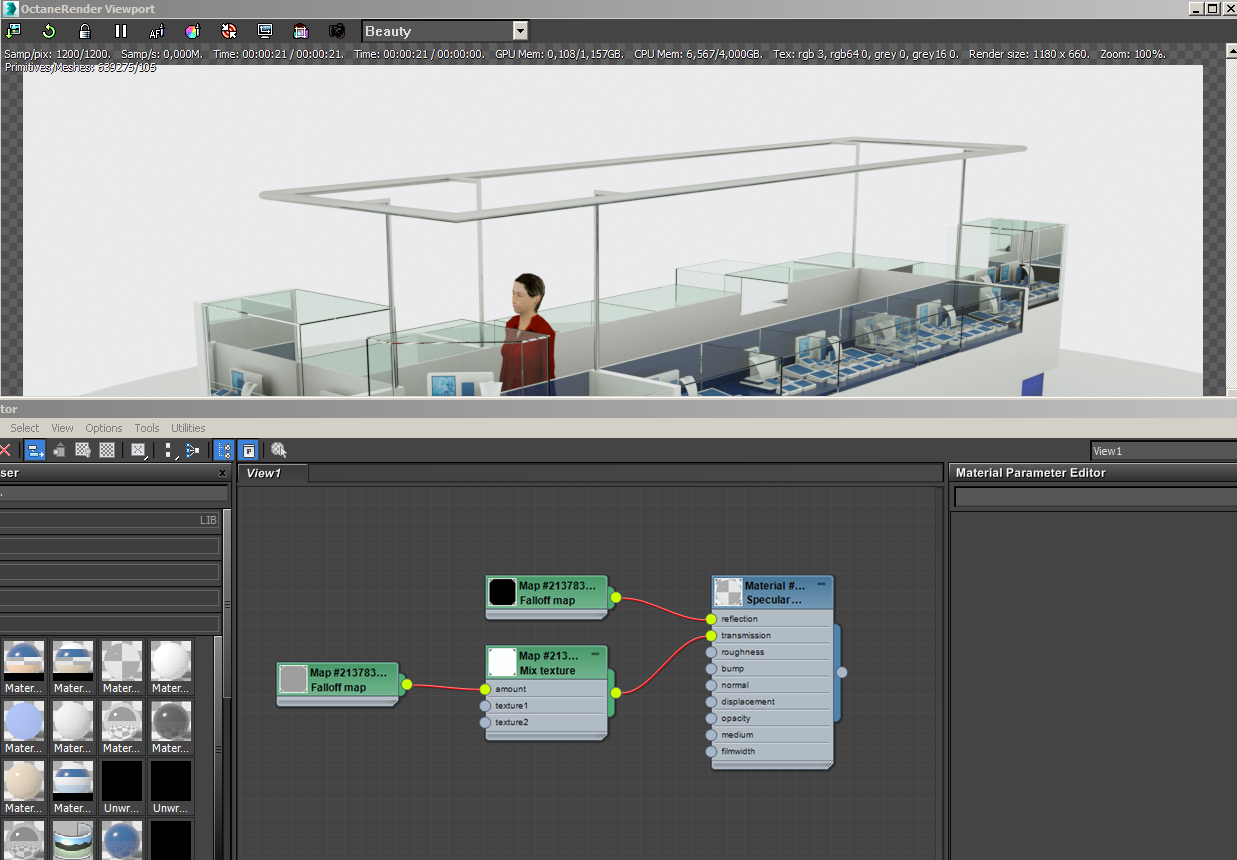Screen dimensions: 1237x860
Task: Open the Utilities menu
Action: (188, 428)
